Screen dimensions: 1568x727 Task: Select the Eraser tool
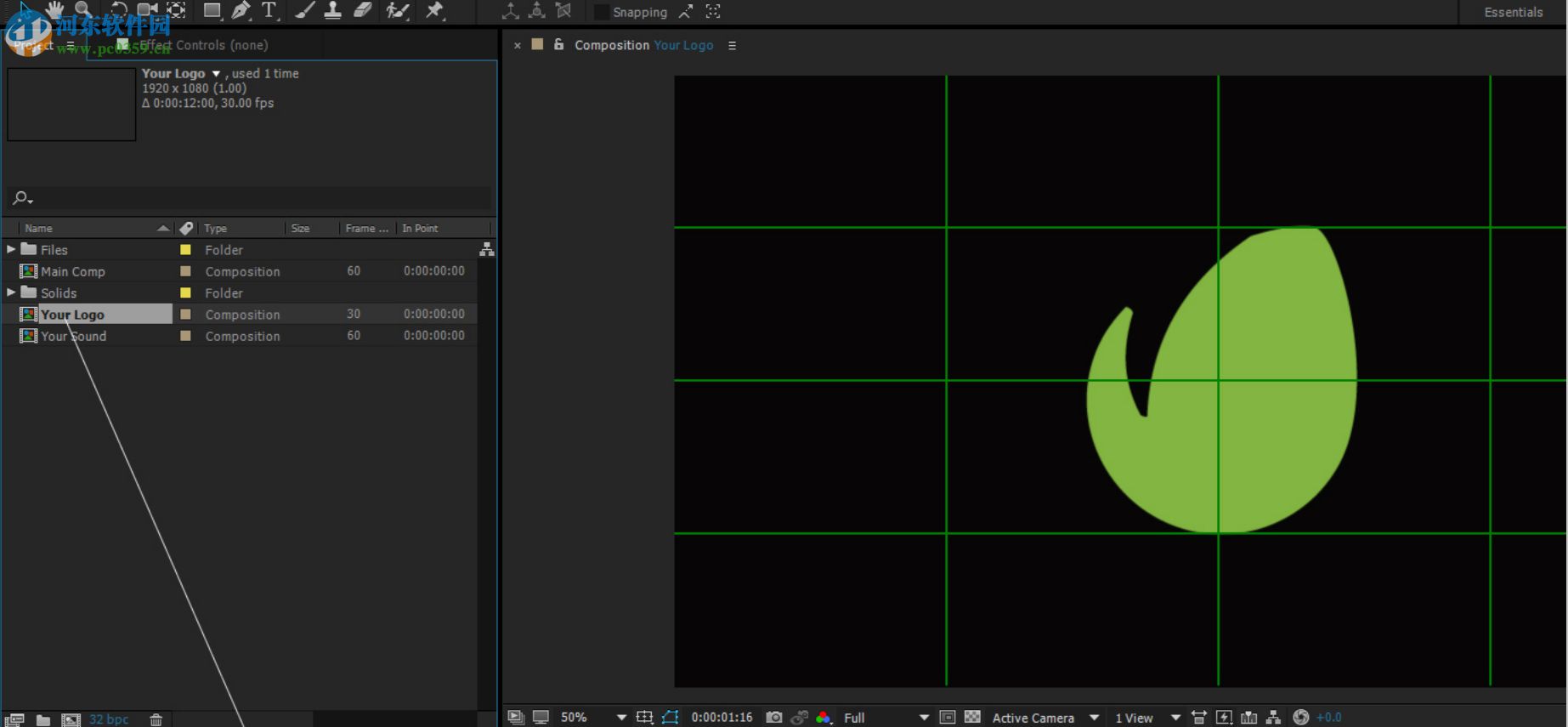(363, 10)
